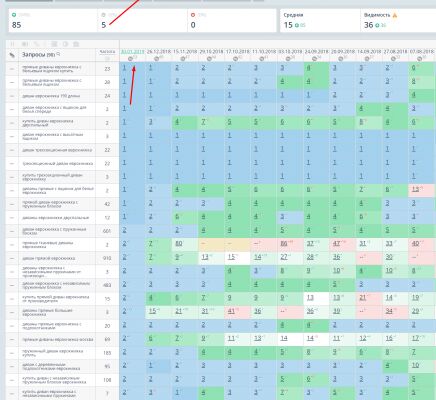Click the dash in the row with frequency 483
The height and width of the screenshot is (400, 436).
12,285
